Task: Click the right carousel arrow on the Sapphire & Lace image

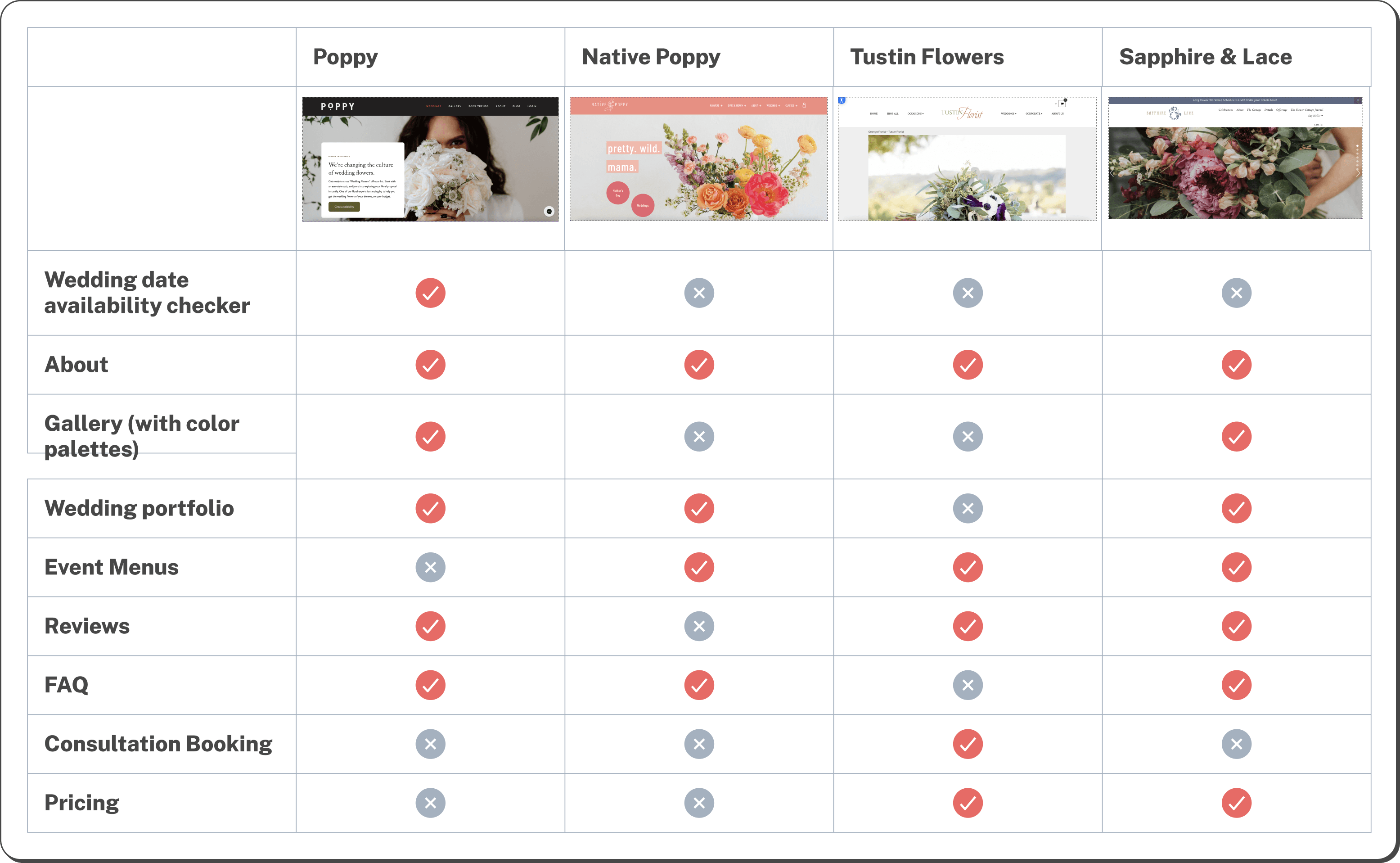Action: 1357,172
